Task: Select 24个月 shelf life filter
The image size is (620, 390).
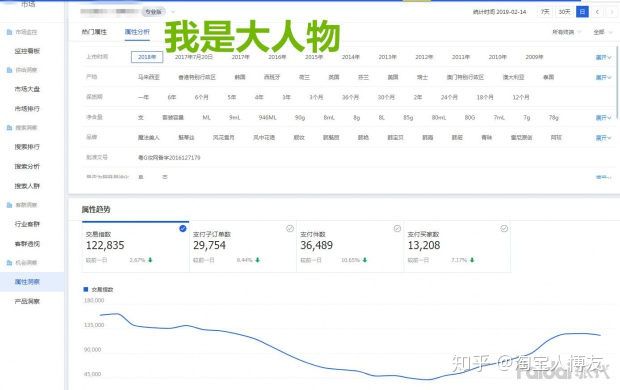Action: click(x=449, y=97)
